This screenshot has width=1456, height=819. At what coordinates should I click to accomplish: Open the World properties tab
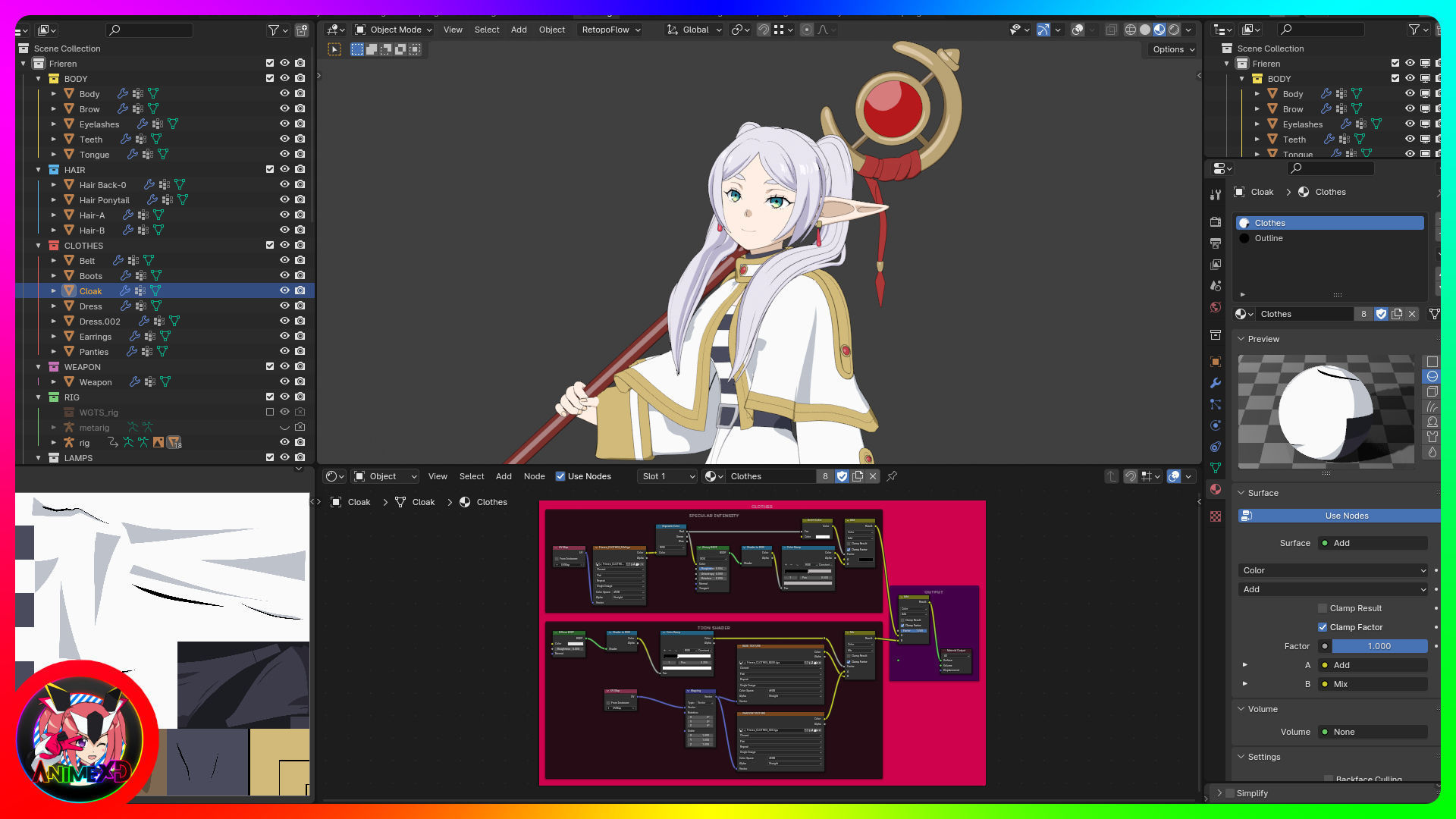[x=1216, y=307]
